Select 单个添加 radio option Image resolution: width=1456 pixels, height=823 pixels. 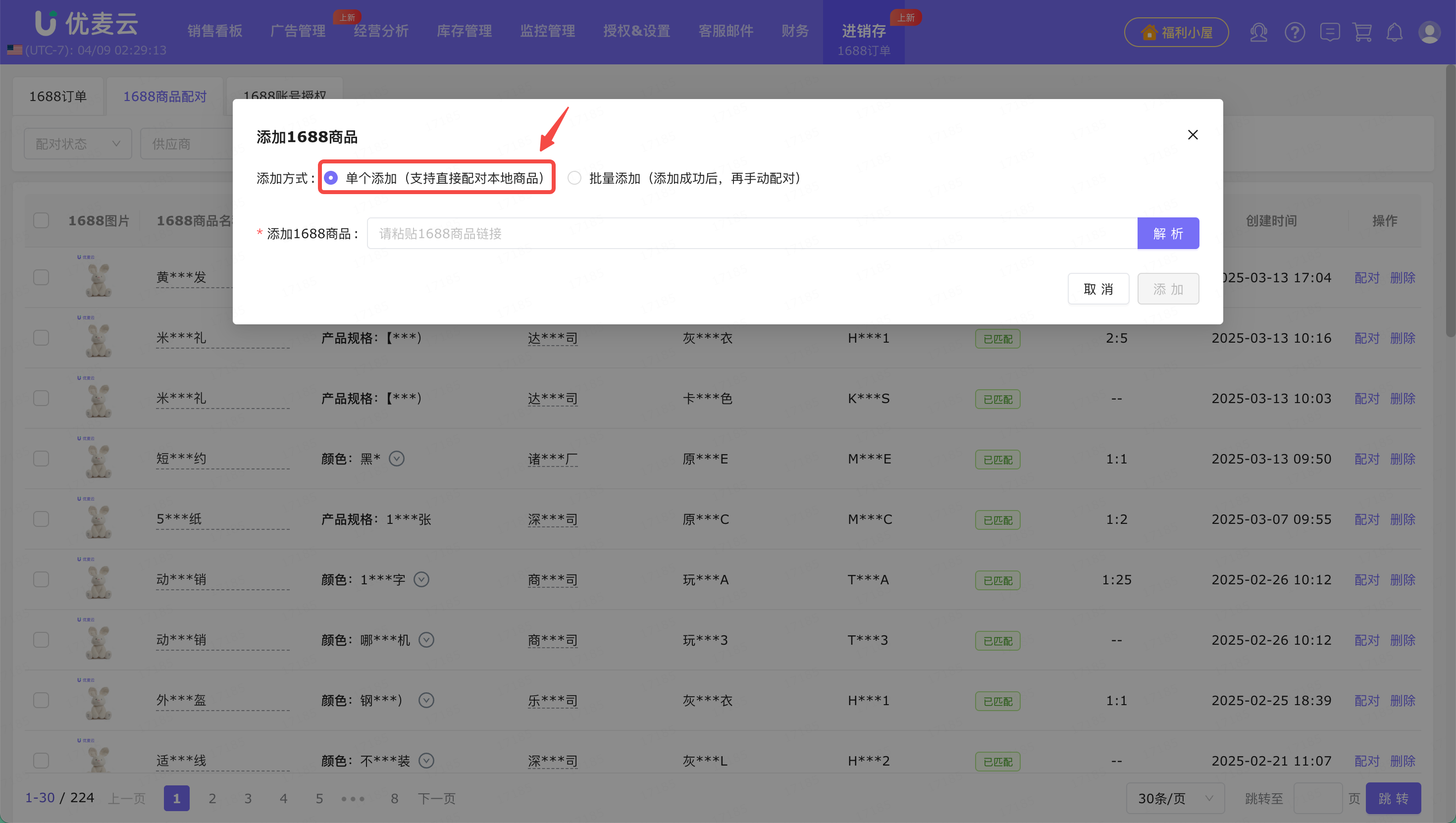click(331, 178)
